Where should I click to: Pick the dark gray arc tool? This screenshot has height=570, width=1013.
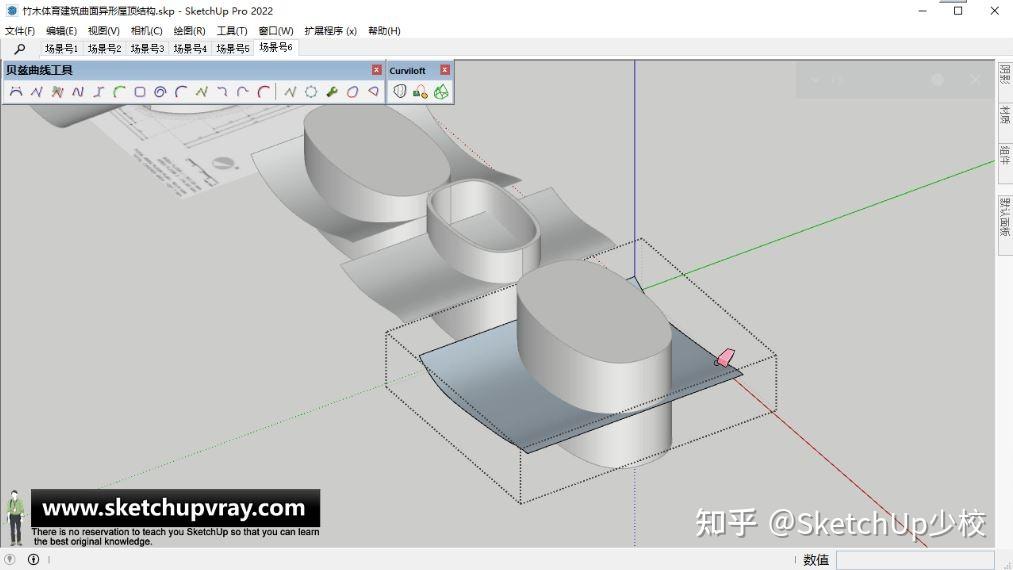(181, 92)
